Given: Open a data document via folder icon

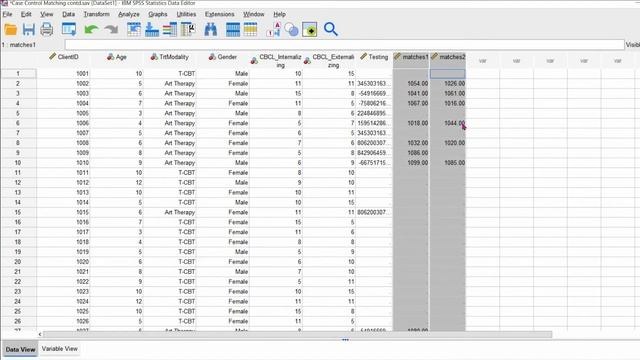Looking at the screenshot, I should click(x=11, y=29).
